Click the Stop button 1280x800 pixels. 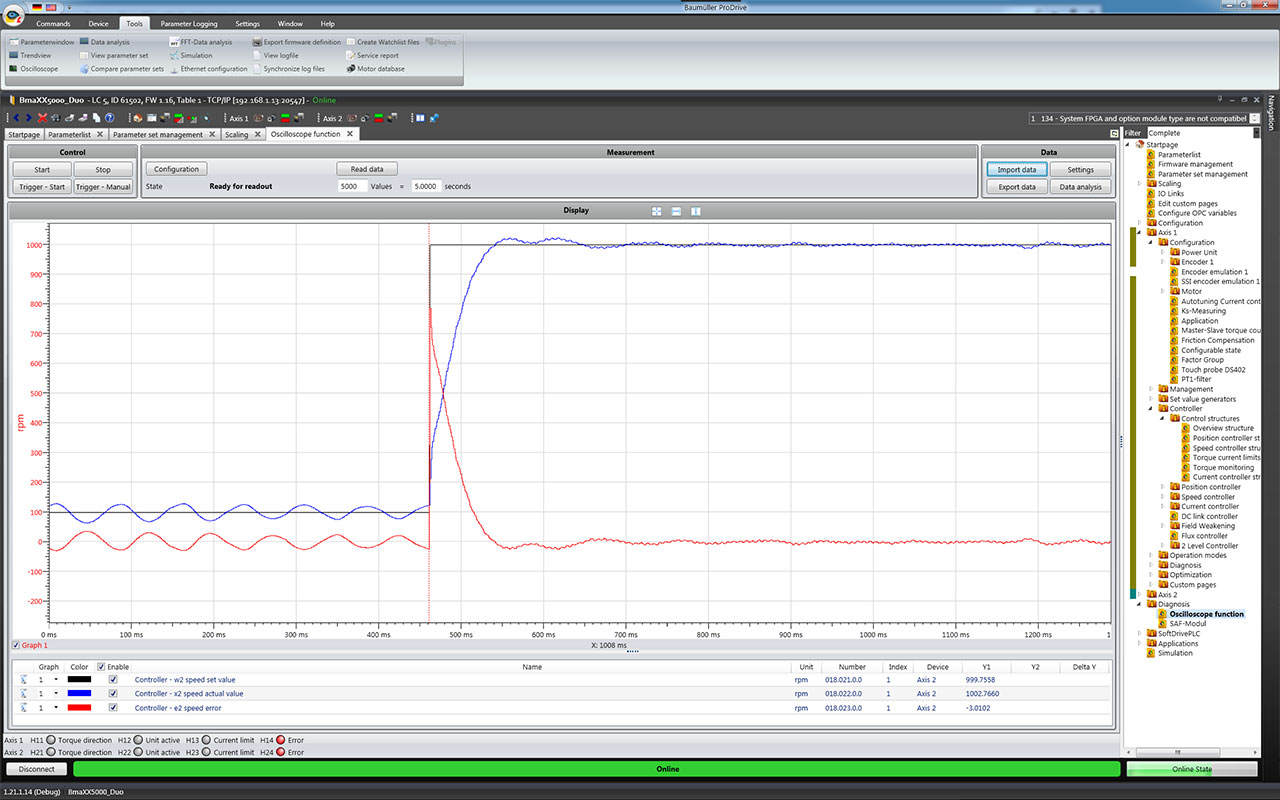coord(103,169)
